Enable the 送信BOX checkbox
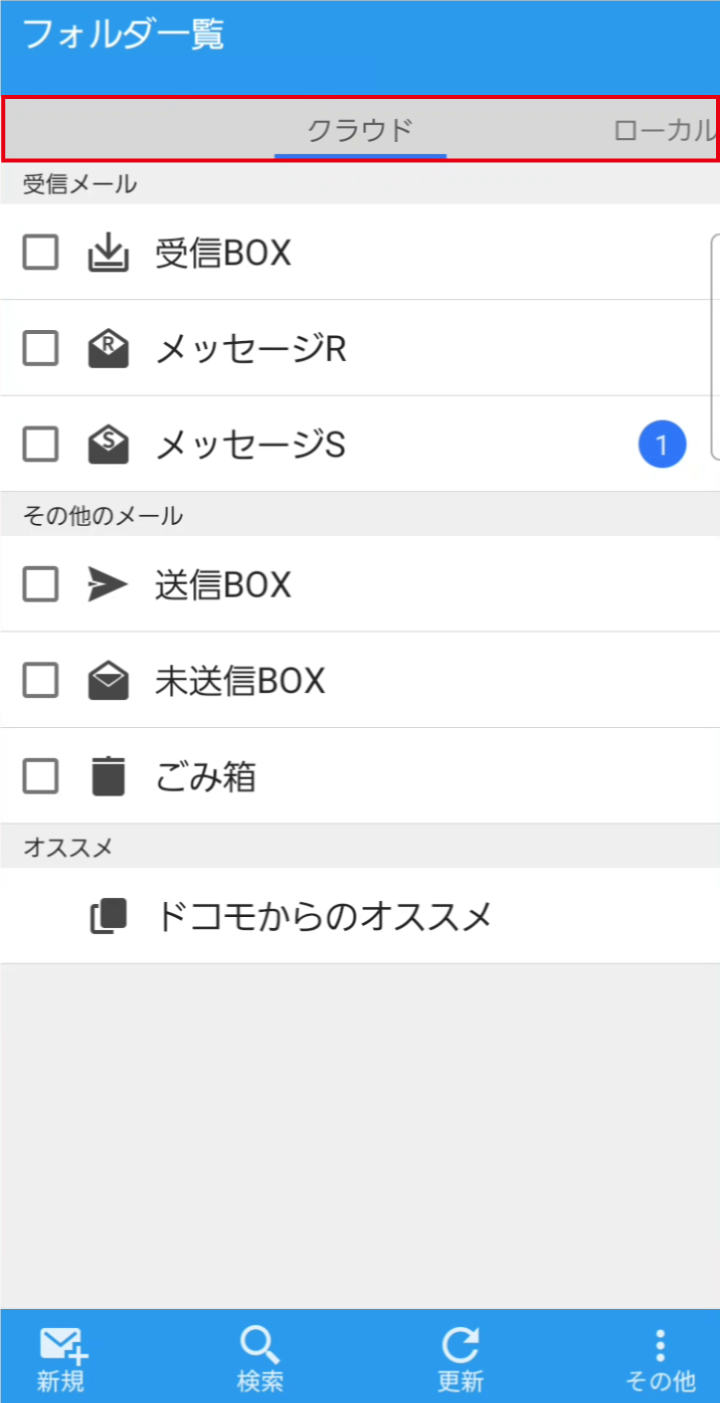The width and height of the screenshot is (720, 1403). pyautogui.click(x=41, y=584)
